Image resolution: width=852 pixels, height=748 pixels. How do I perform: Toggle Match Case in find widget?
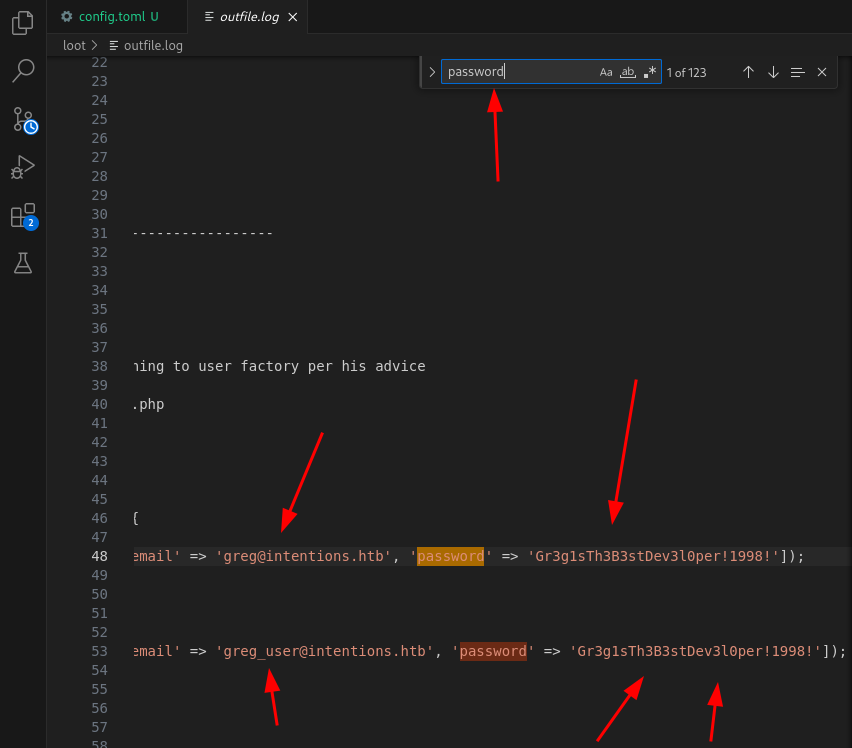[606, 72]
